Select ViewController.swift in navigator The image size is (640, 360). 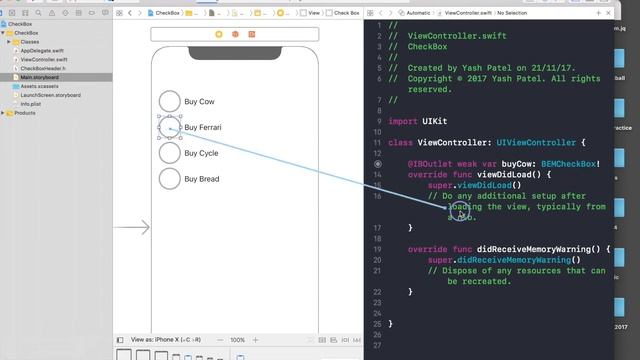tap(44, 60)
